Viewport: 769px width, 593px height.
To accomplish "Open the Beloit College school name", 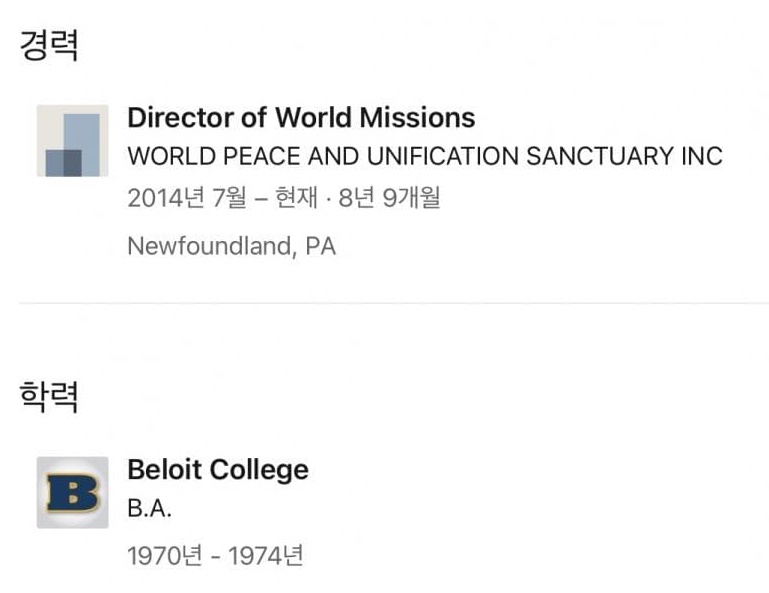I will point(217,470).
